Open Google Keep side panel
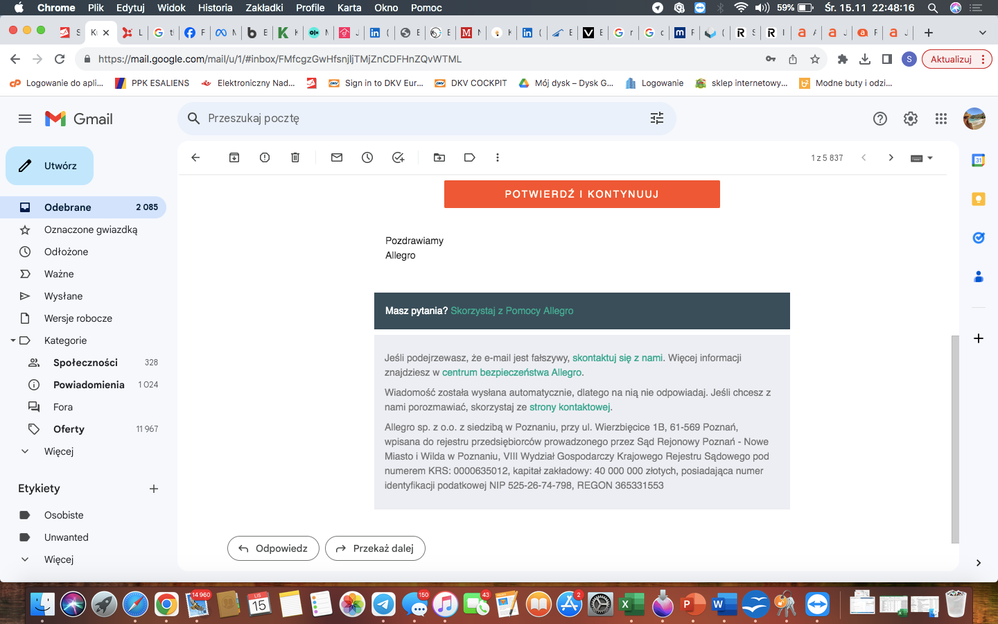 click(979, 199)
